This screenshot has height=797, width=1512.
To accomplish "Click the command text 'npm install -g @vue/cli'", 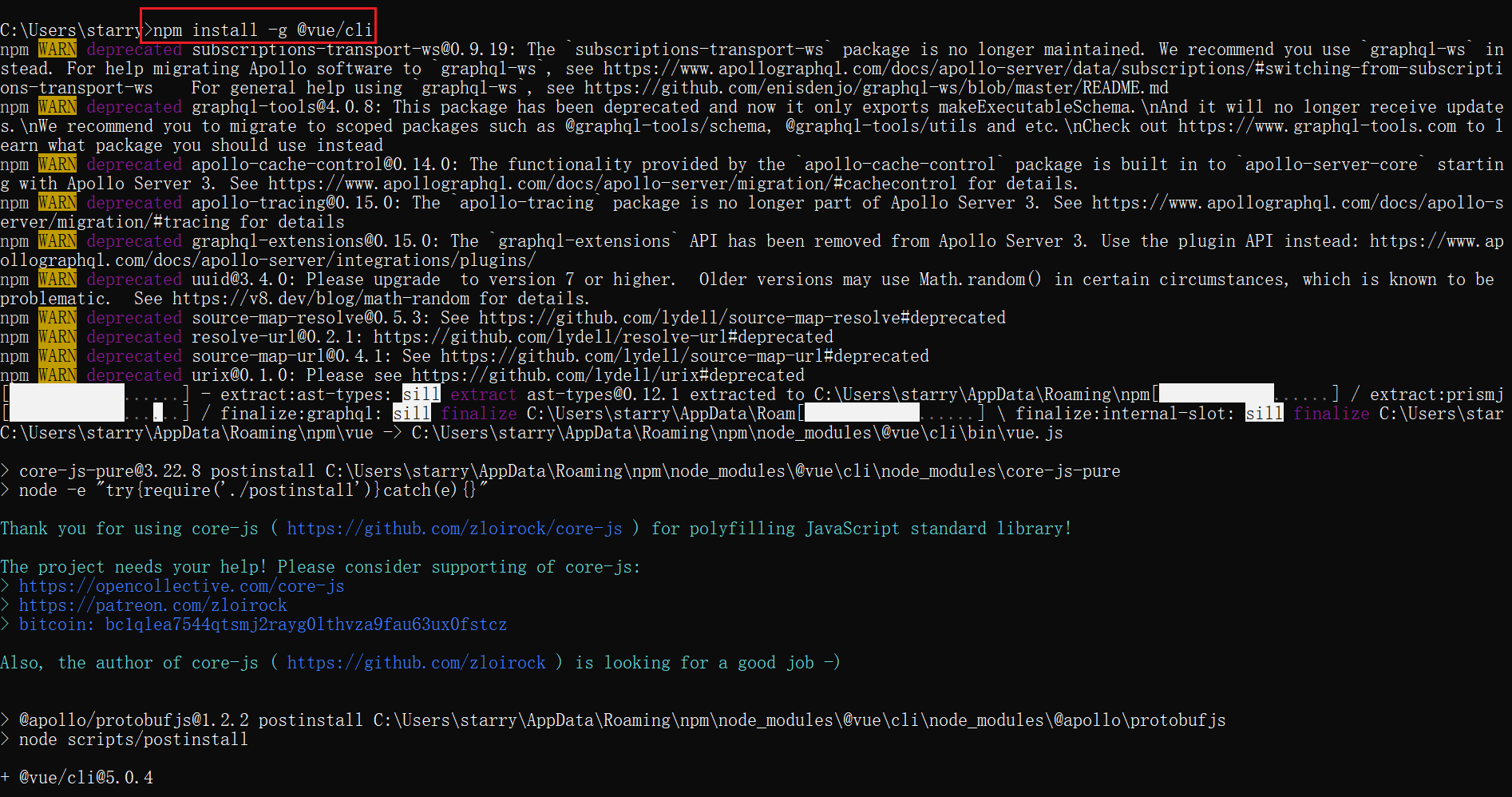I will [x=263, y=30].
